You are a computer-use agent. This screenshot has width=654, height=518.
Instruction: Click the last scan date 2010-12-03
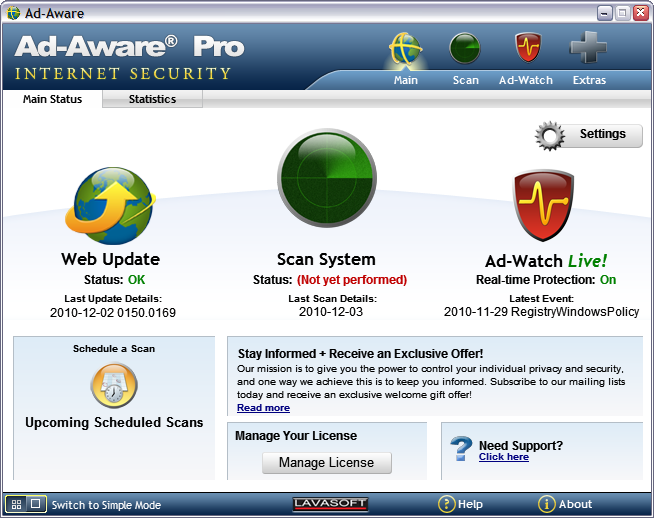331,312
